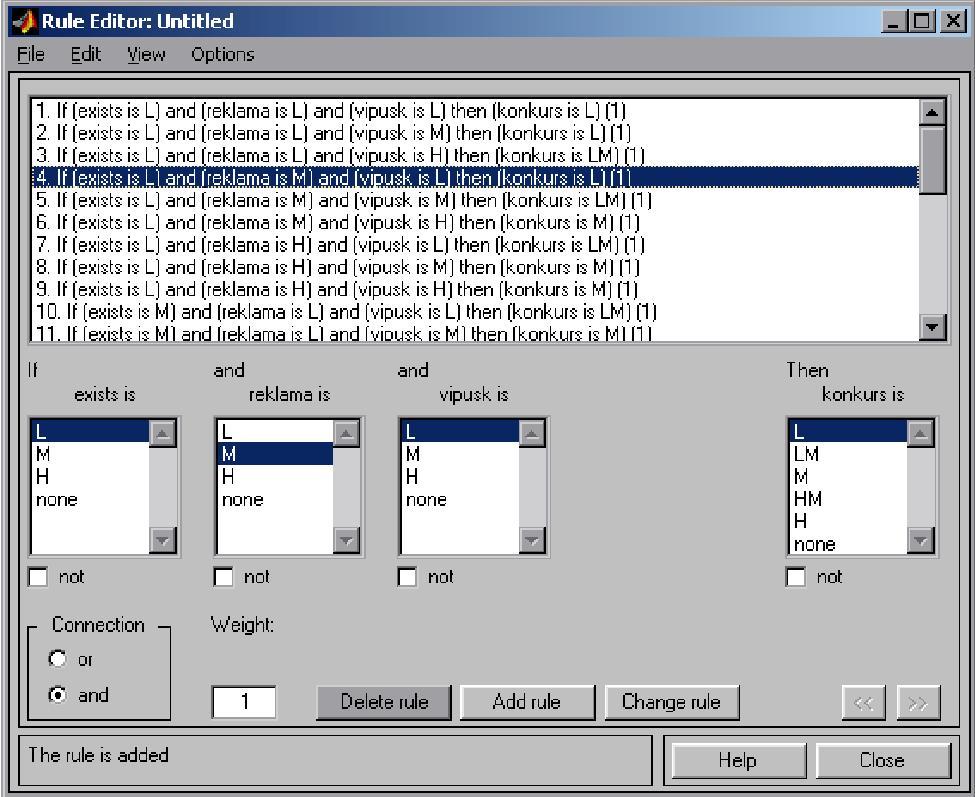Screen dimensions: 975x797
Task: Choose H in the reklama list
Action: point(228,477)
